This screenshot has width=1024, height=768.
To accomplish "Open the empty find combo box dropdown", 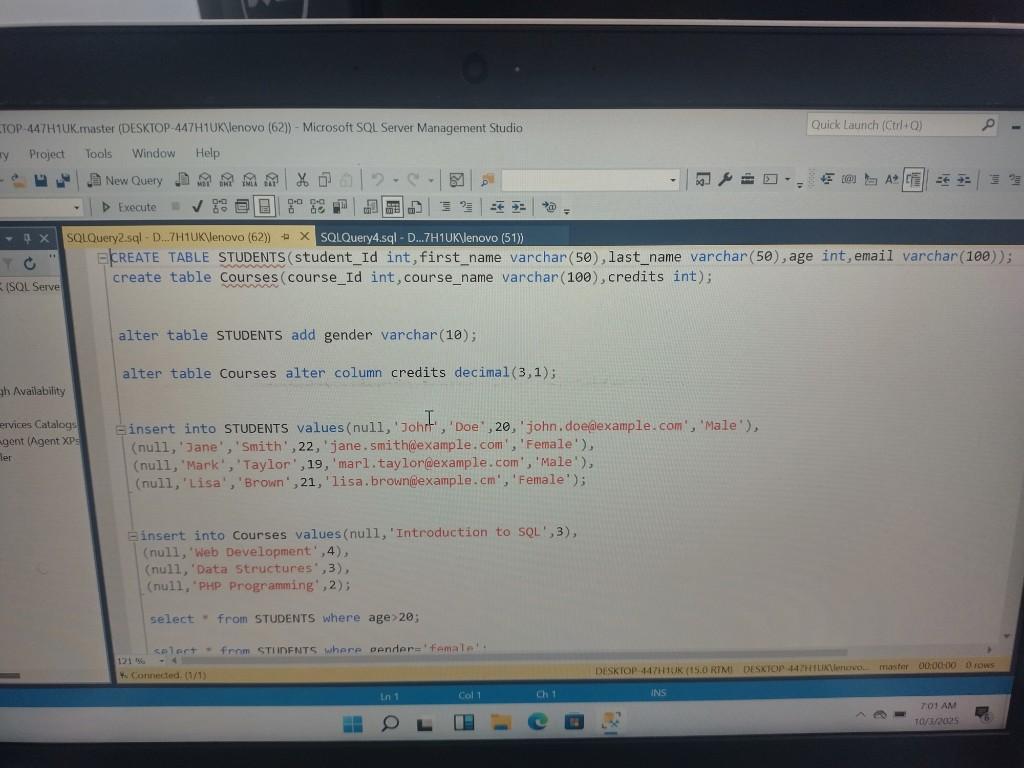I will click(673, 180).
